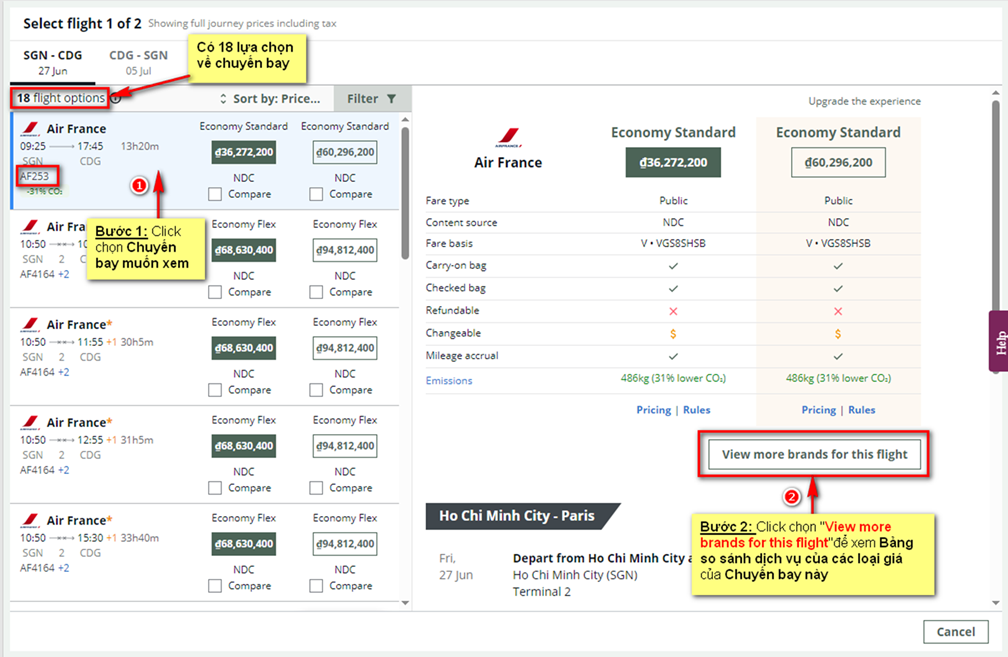This screenshot has height=657, width=1008.
Task: Switch to the SGN - CDG 27 Jun tab
Action: click(x=53, y=62)
